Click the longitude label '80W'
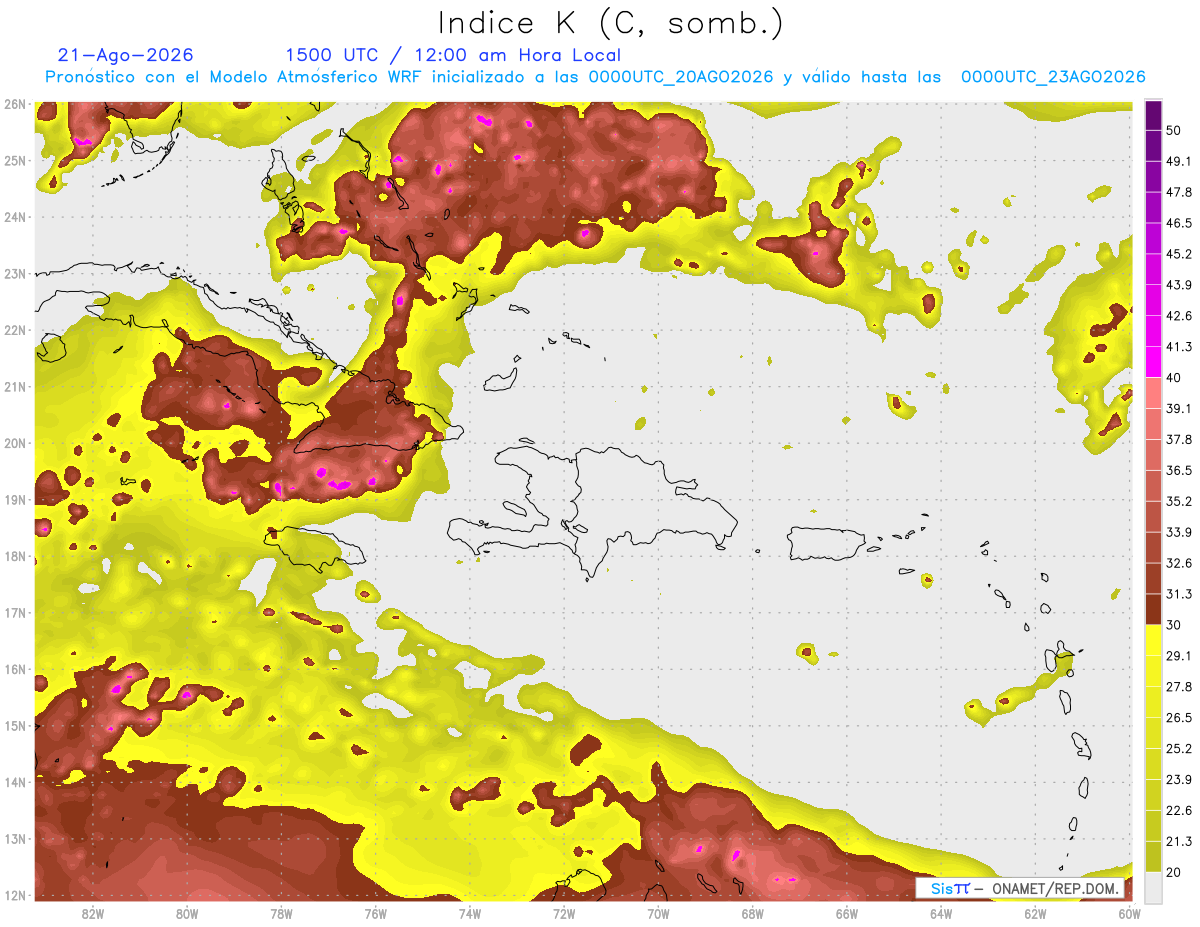1200x927 pixels. (x=187, y=913)
